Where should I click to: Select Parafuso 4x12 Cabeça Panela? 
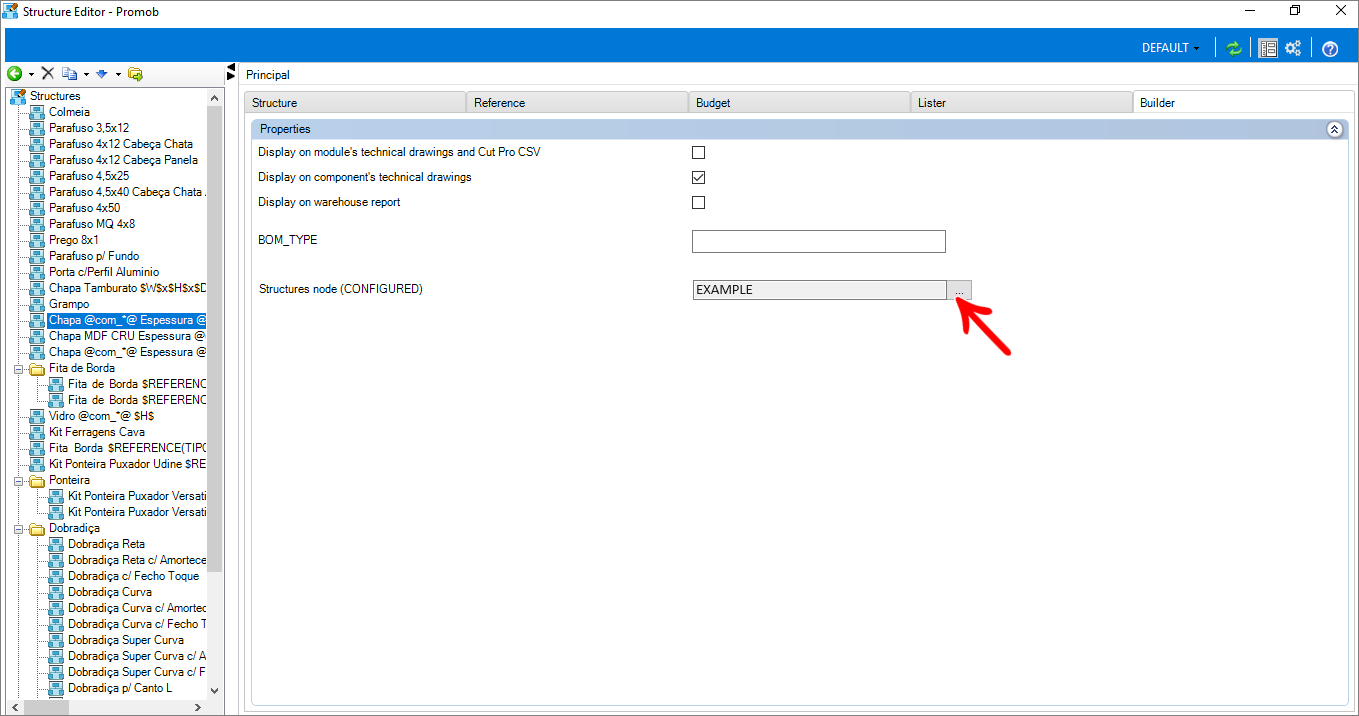coord(123,160)
